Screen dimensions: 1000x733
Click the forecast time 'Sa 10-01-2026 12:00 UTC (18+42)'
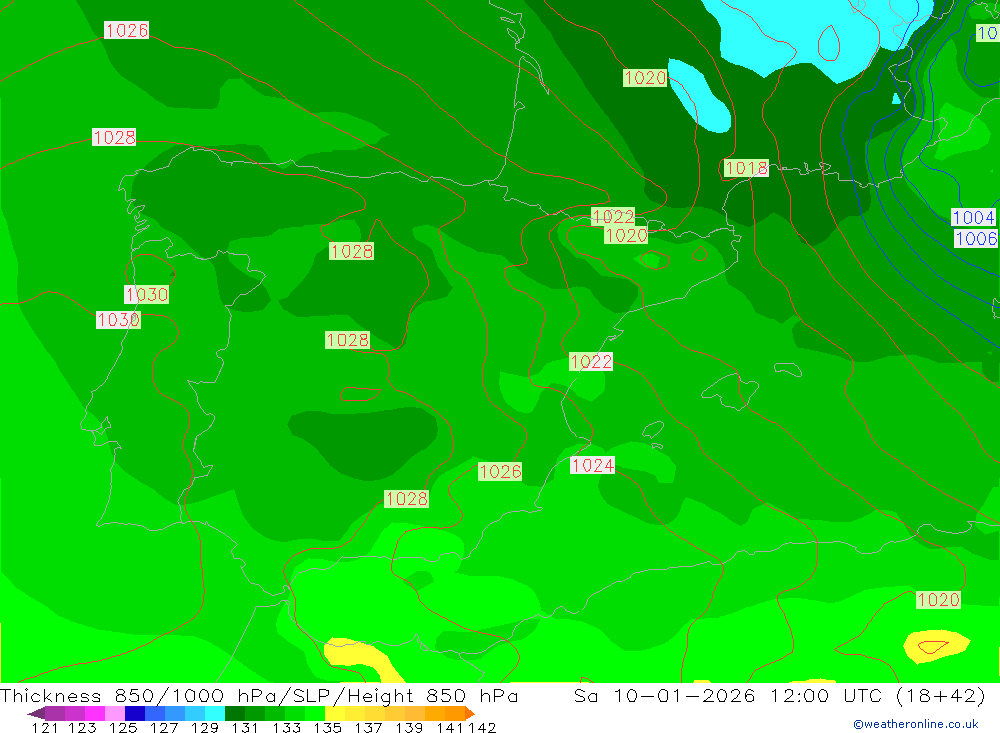pyautogui.click(x=779, y=695)
